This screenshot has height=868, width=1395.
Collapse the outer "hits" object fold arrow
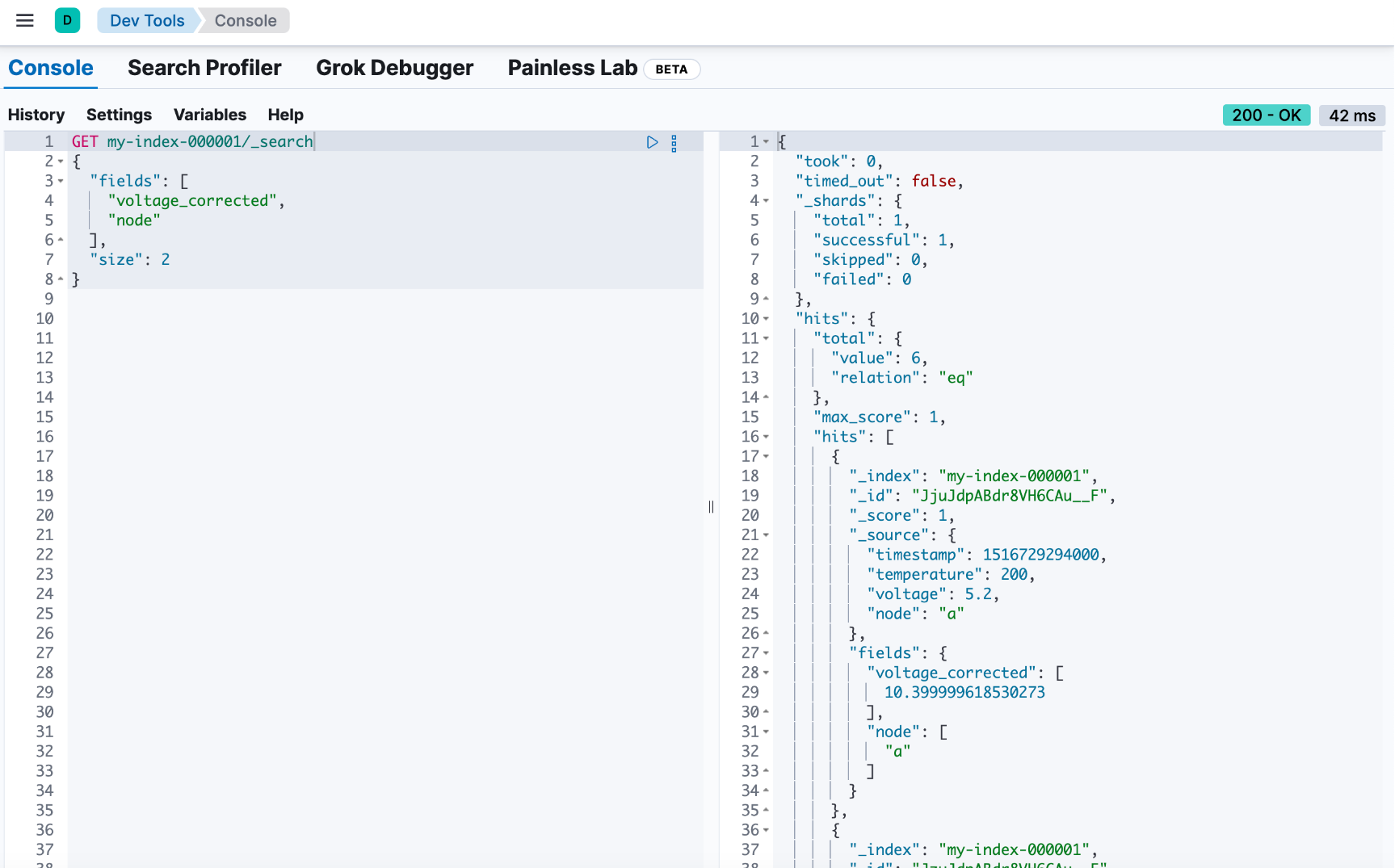pyautogui.click(x=766, y=319)
